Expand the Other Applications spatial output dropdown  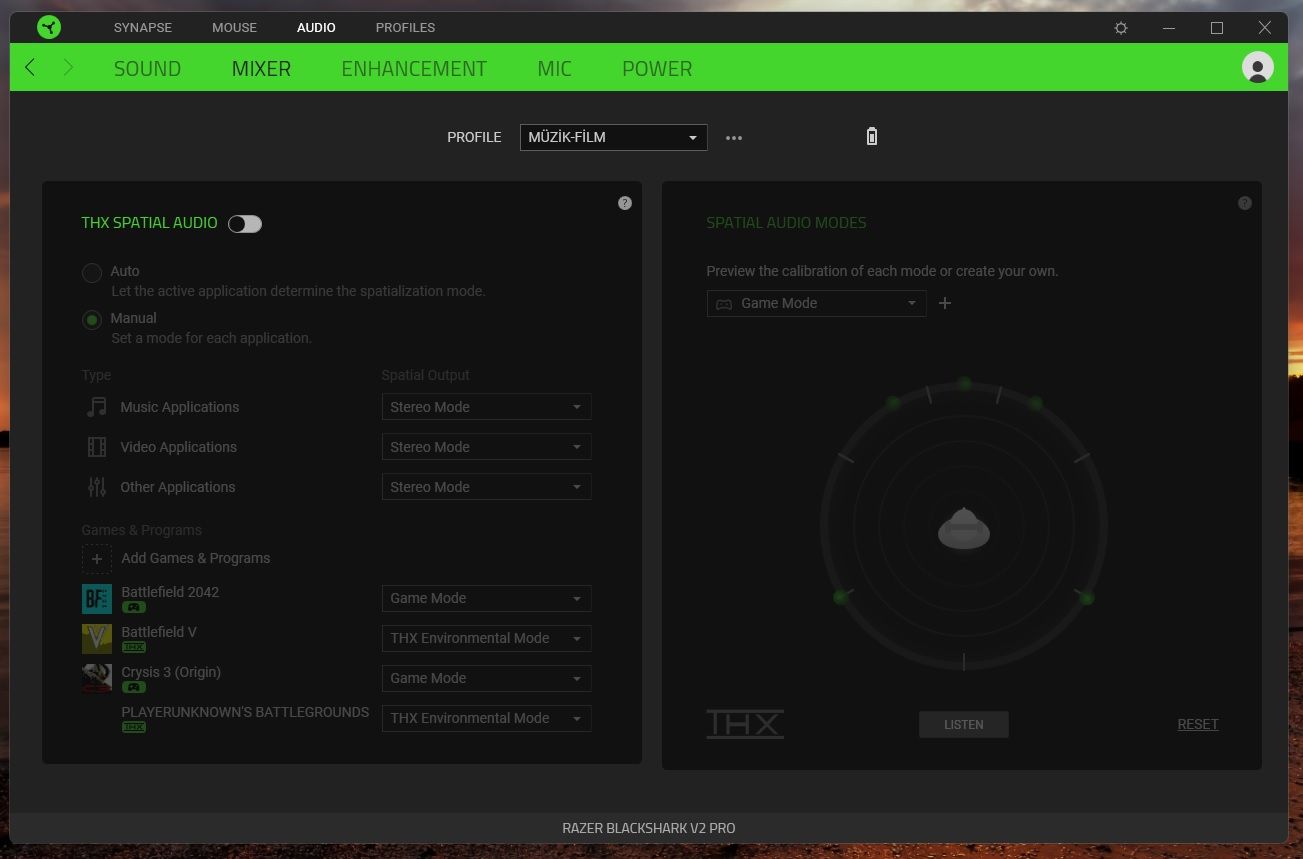point(487,487)
